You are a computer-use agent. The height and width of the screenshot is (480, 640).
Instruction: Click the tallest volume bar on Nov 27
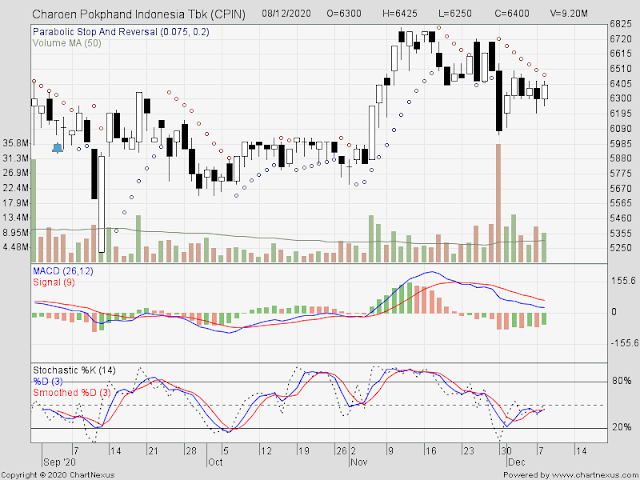[x=498, y=203]
